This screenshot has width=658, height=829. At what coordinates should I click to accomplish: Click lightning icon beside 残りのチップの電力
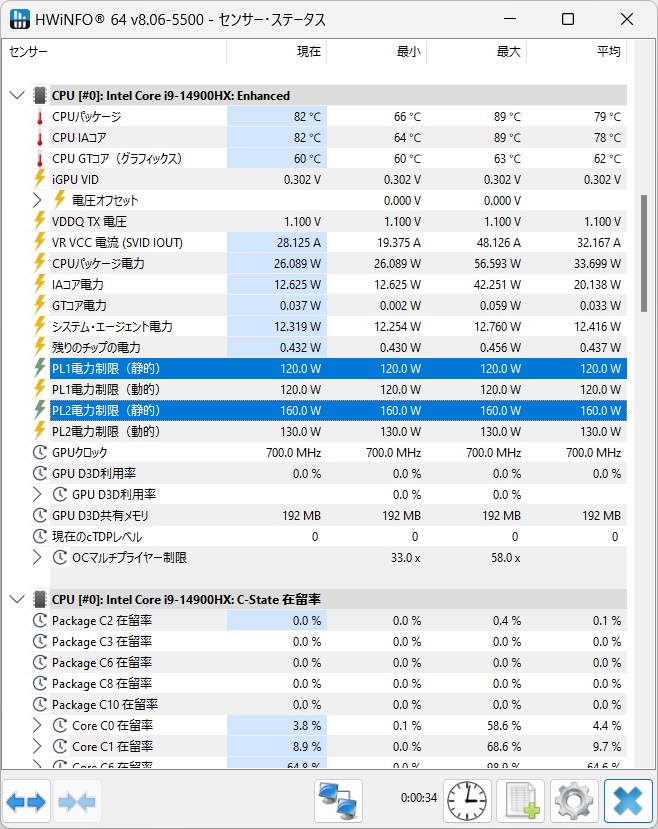pyautogui.click(x=40, y=347)
